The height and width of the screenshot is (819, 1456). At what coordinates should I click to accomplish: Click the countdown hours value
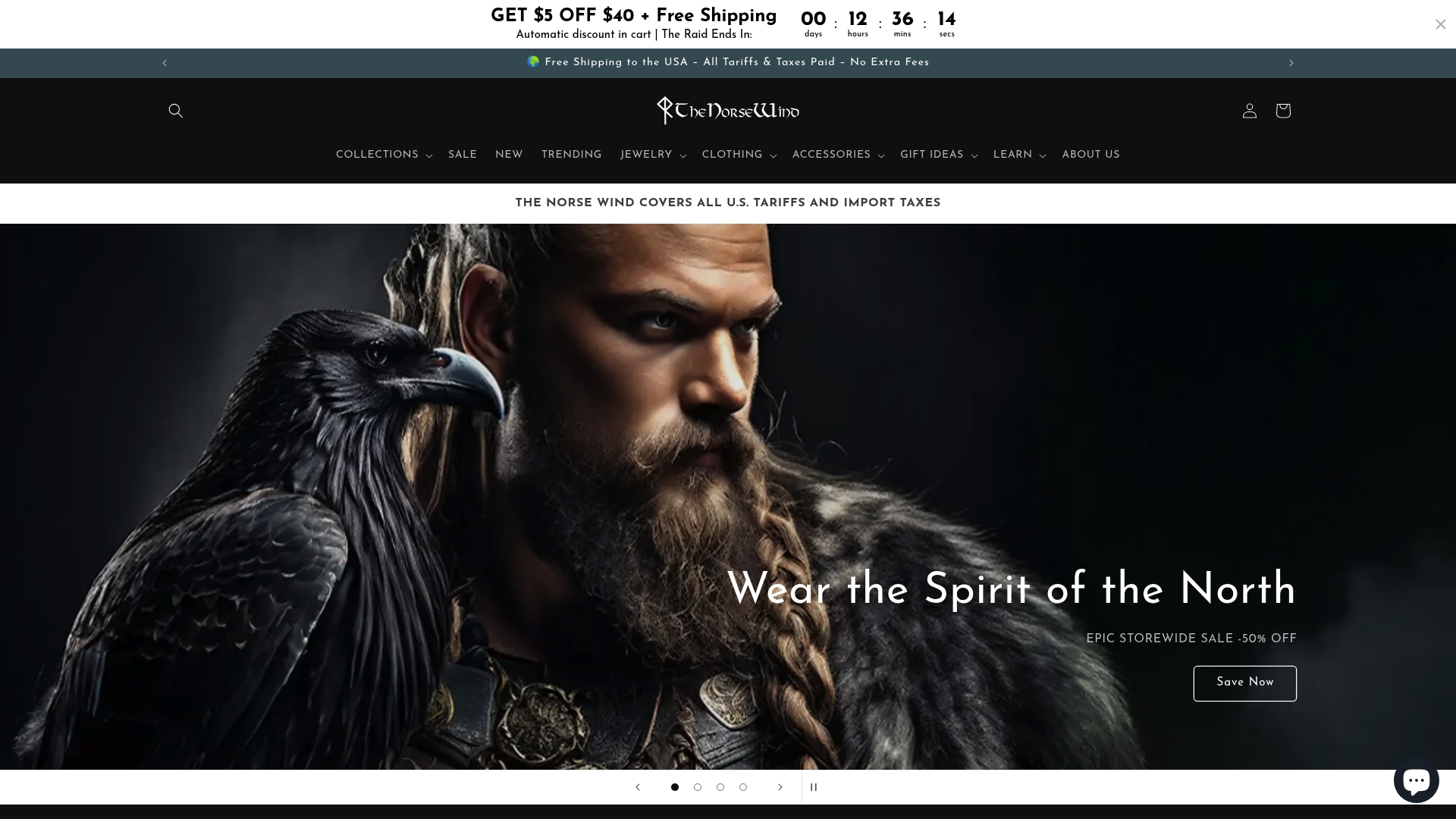(x=858, y=20)
